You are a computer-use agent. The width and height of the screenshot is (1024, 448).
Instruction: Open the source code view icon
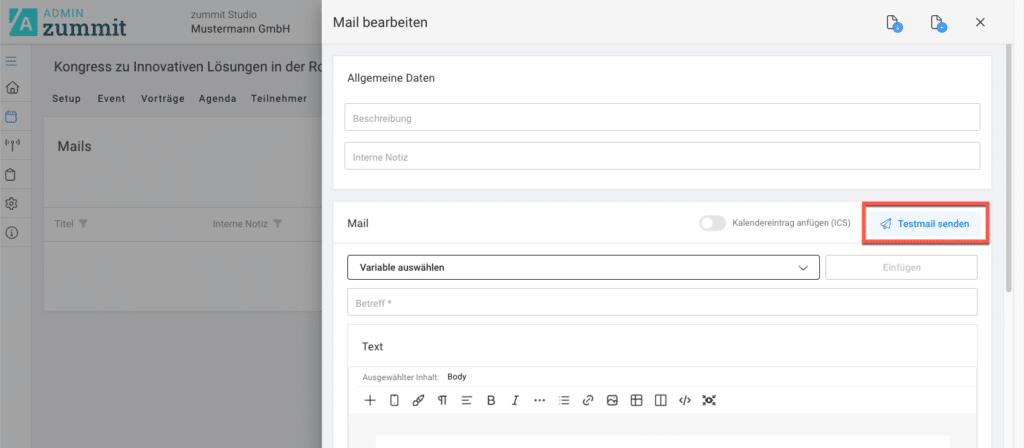(685, 400)
